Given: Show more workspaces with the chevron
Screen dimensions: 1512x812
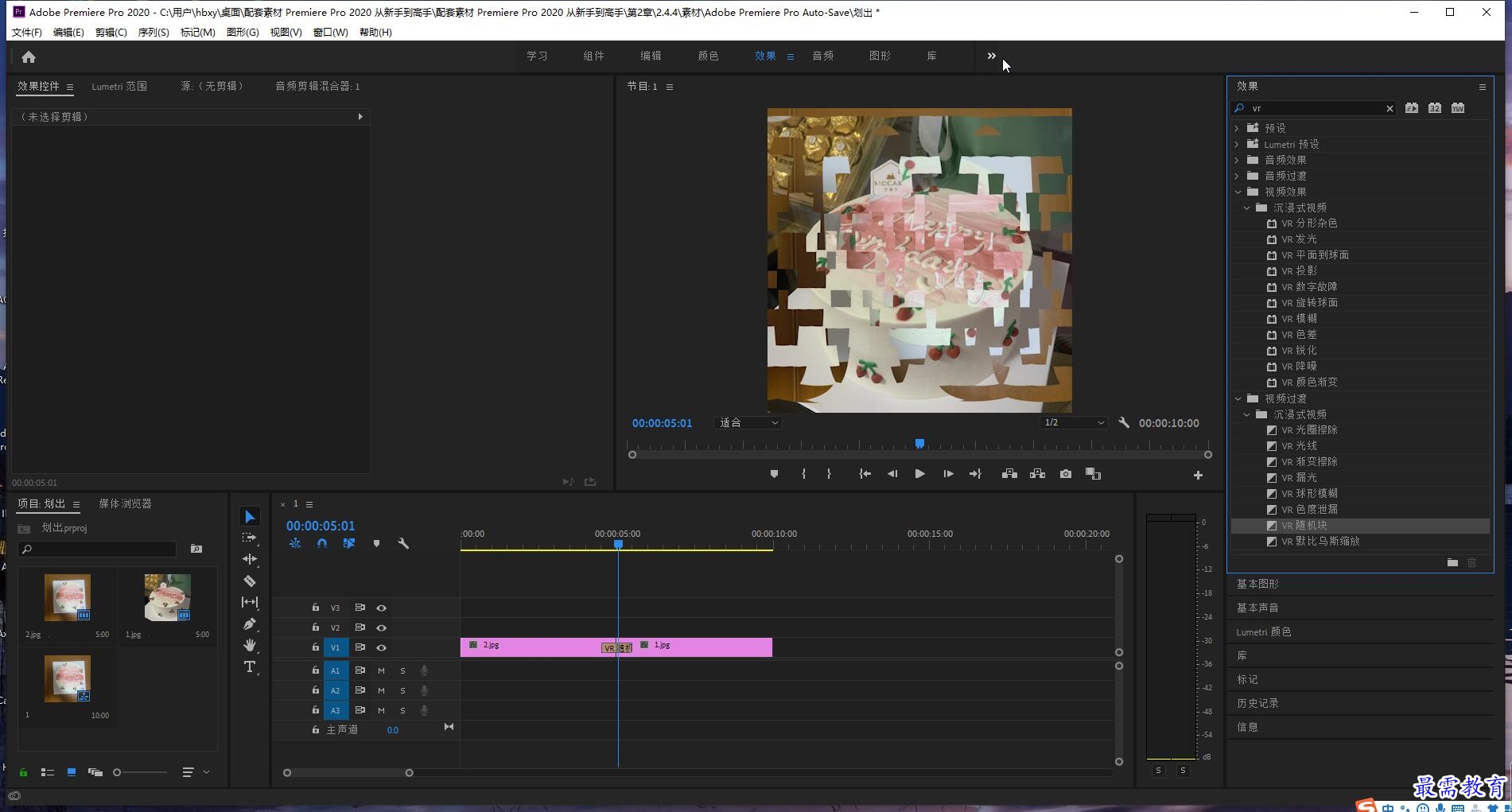Looking at the screenshot, I should (991, 56).
